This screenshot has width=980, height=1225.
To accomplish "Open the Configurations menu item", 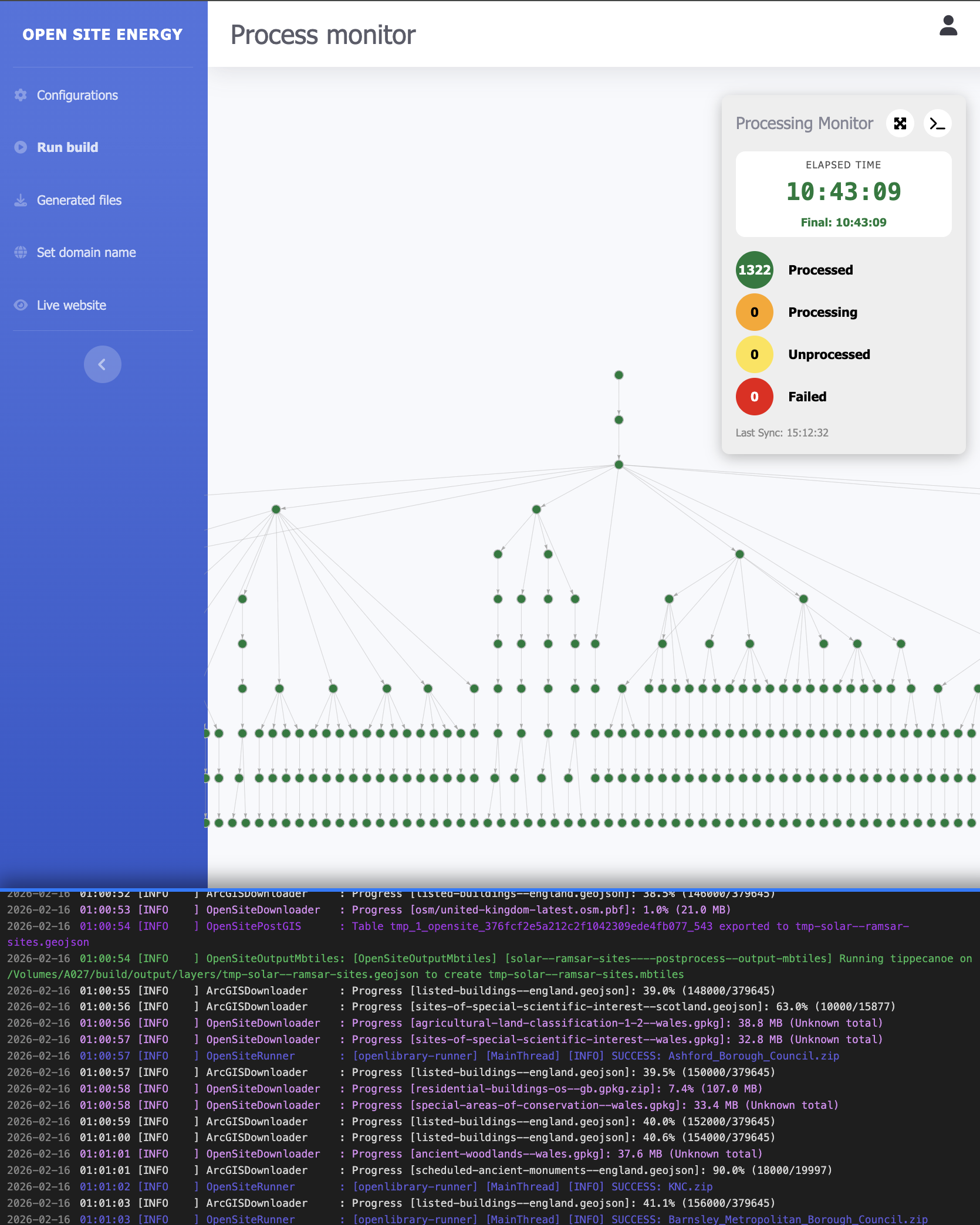I will pyautogui.click(x=77, y=95).
